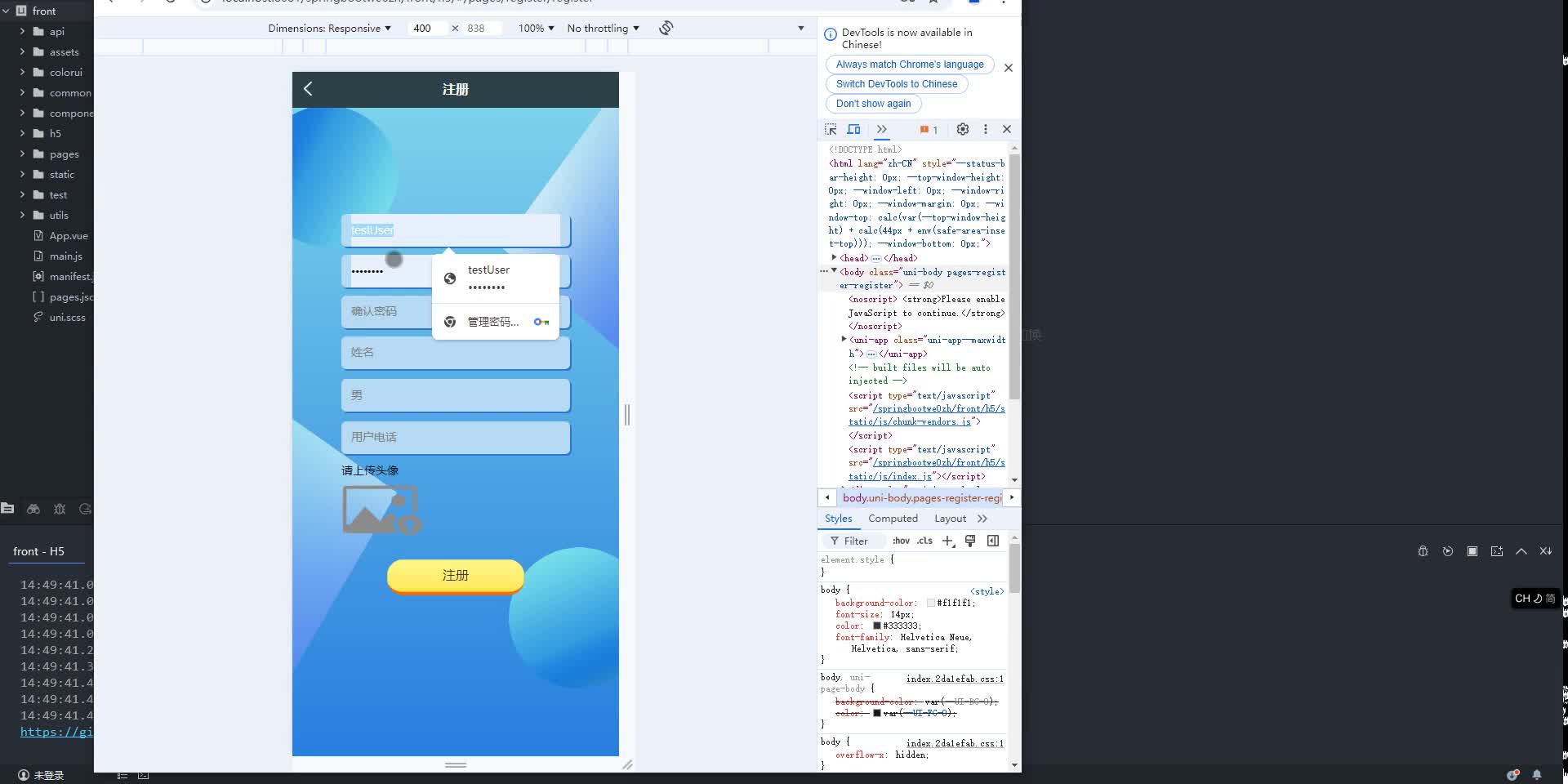Open the chunk-vendors.js script link
The width and height of the screenshot is (1568, 784).
[x=926, y=415]
